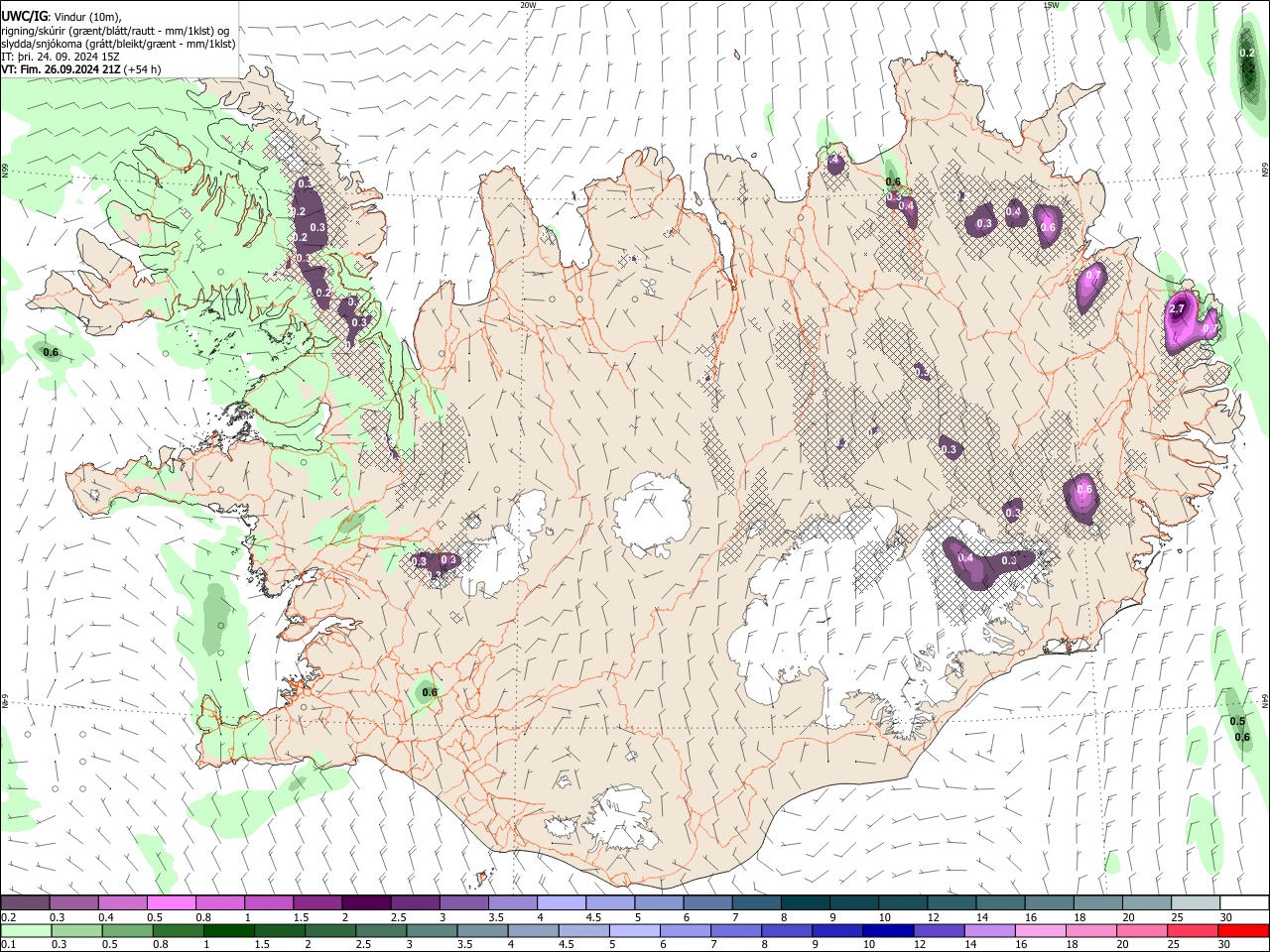This screenshot has width=1270, height=952.
Task: Click the '20W' longitude label
Action: [x=528, y=5]
